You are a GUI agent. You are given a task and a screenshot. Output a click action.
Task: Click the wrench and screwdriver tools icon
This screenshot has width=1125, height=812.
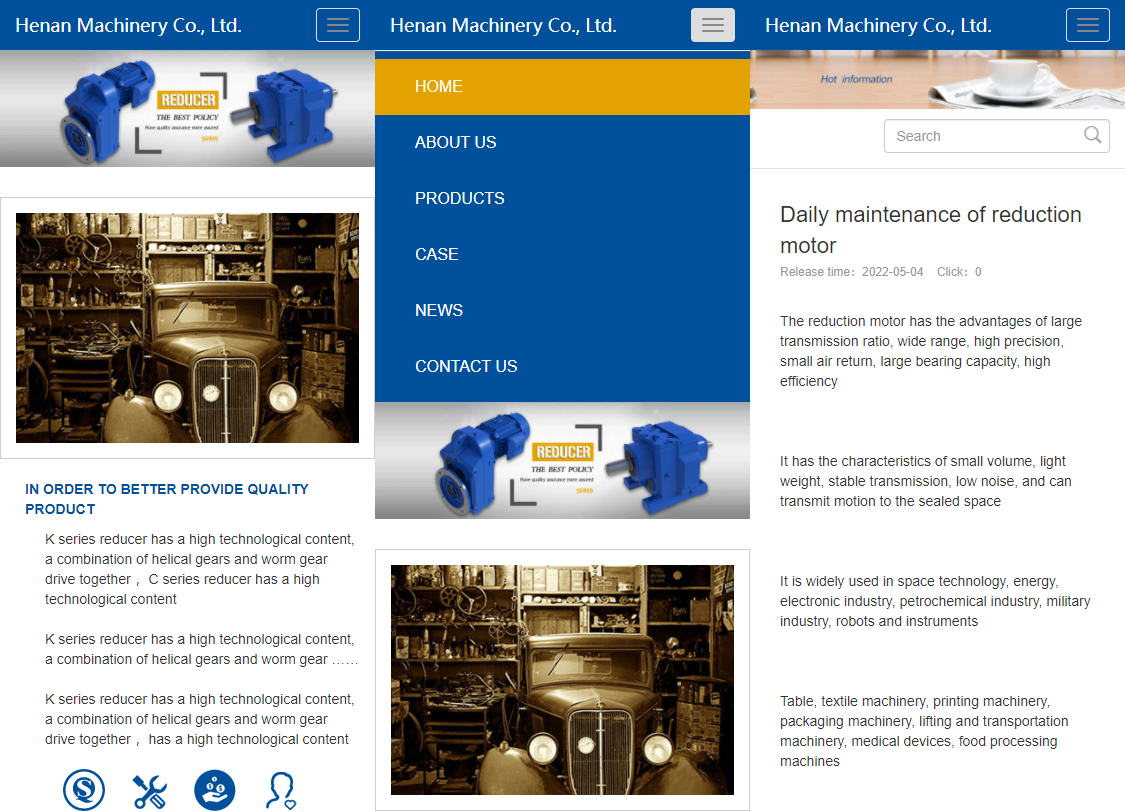tap(149, 791)
